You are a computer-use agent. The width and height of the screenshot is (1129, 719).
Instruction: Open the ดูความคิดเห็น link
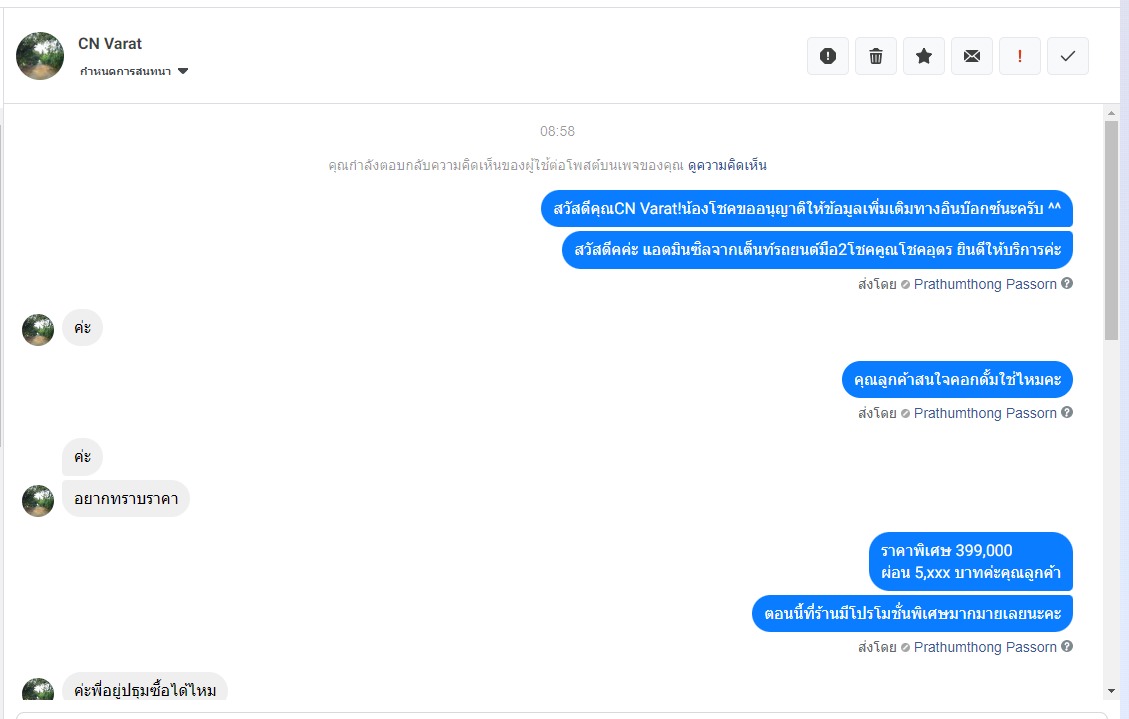727,166
